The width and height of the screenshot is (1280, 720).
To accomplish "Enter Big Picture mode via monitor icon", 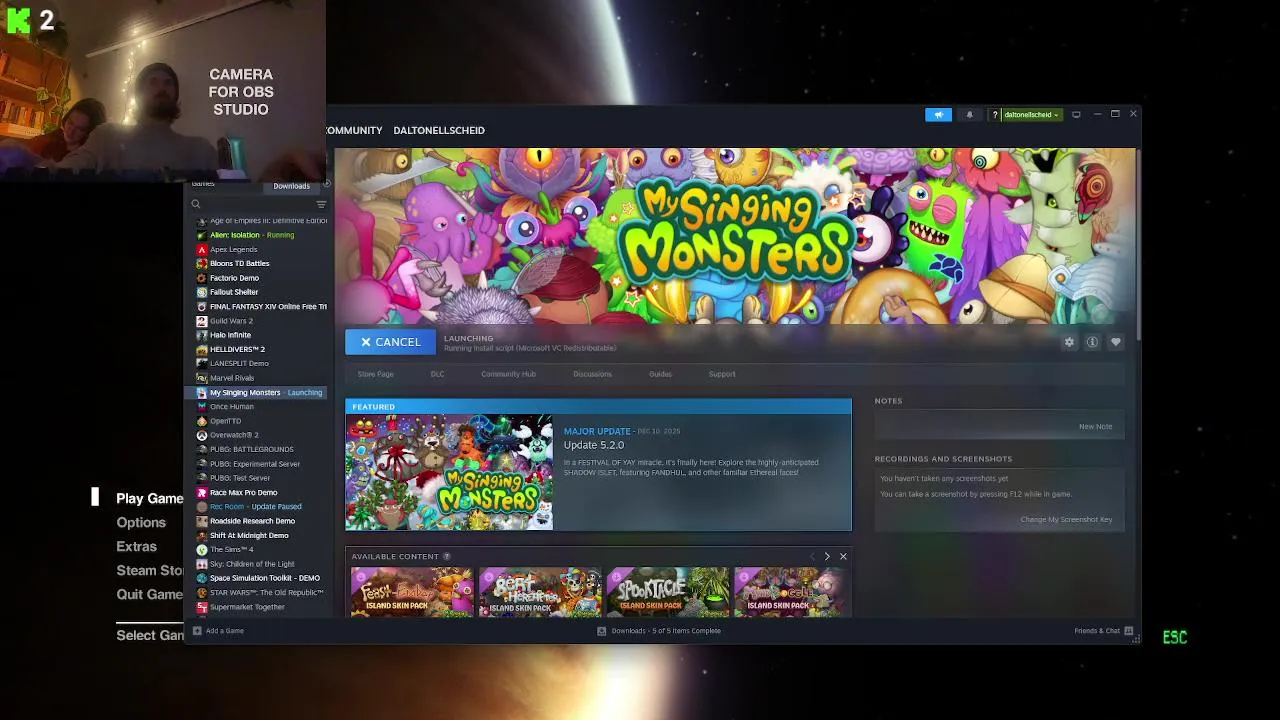I will coord(1076,115).
